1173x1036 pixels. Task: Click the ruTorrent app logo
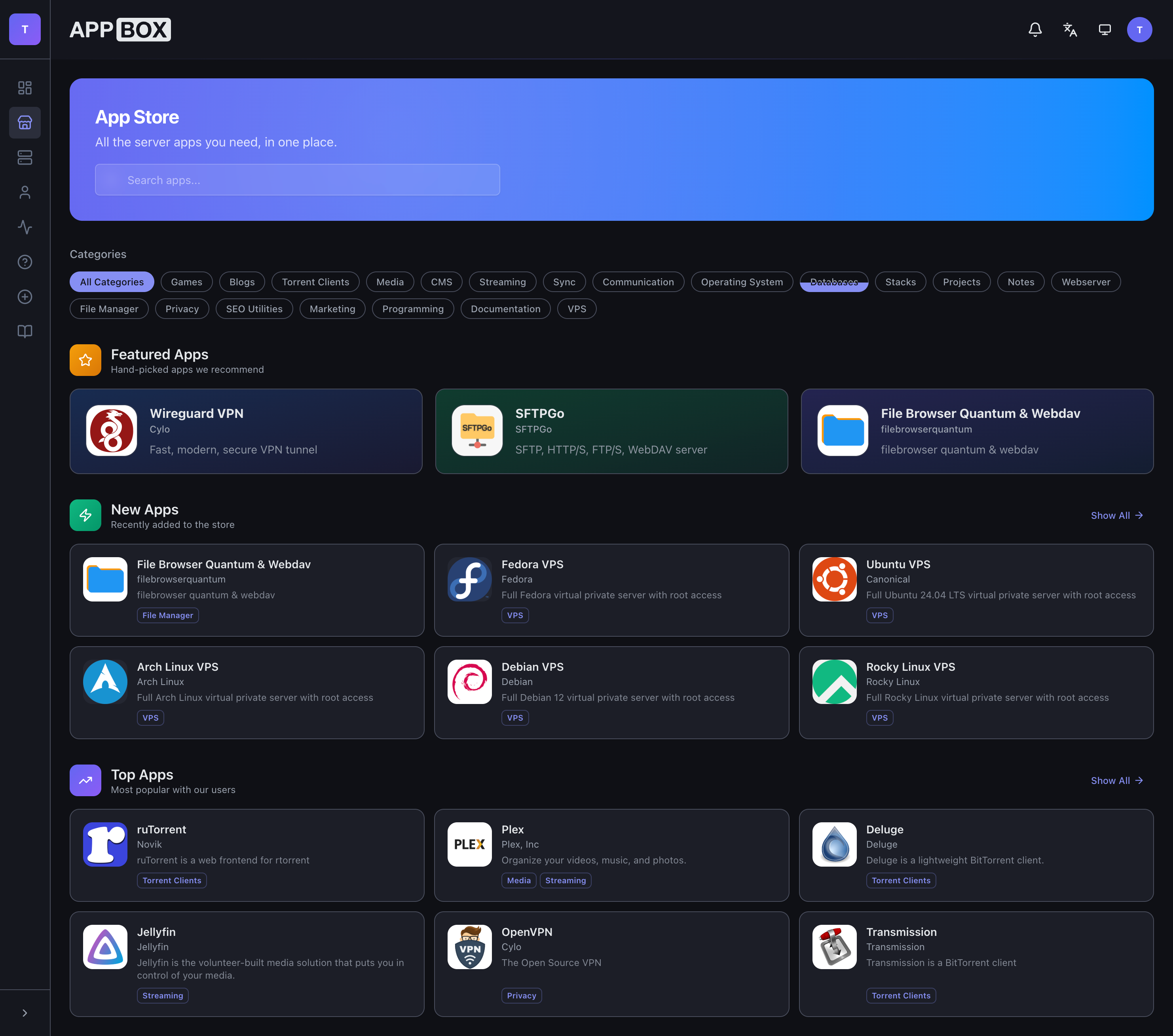pyautogui.click(x=105, y=844)
